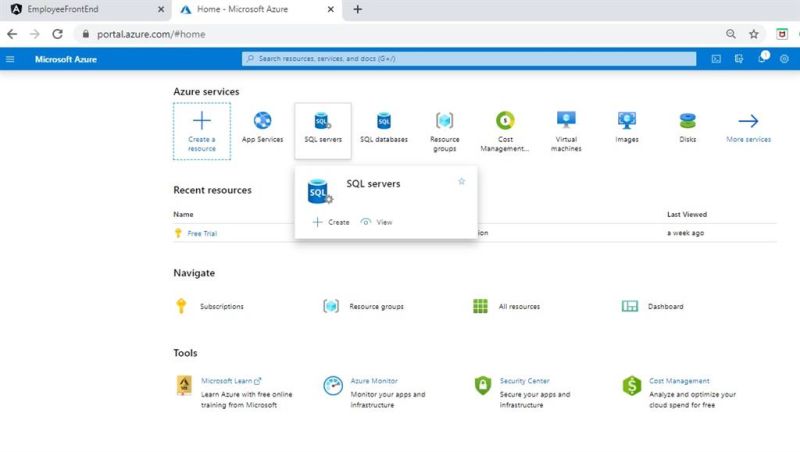Click the Azure Monitor gauge icon

[x=333, y=386]
